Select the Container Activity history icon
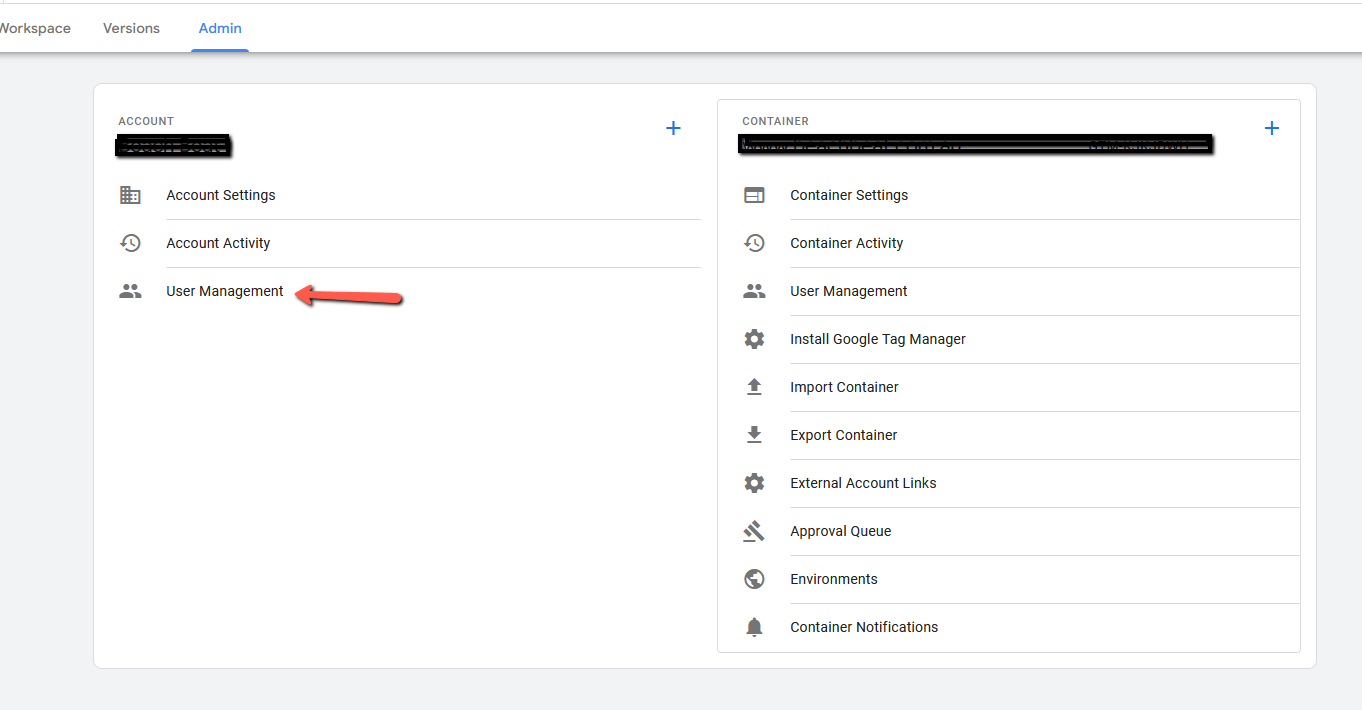The image size is (1362, 710). click(x=754, y=243)
